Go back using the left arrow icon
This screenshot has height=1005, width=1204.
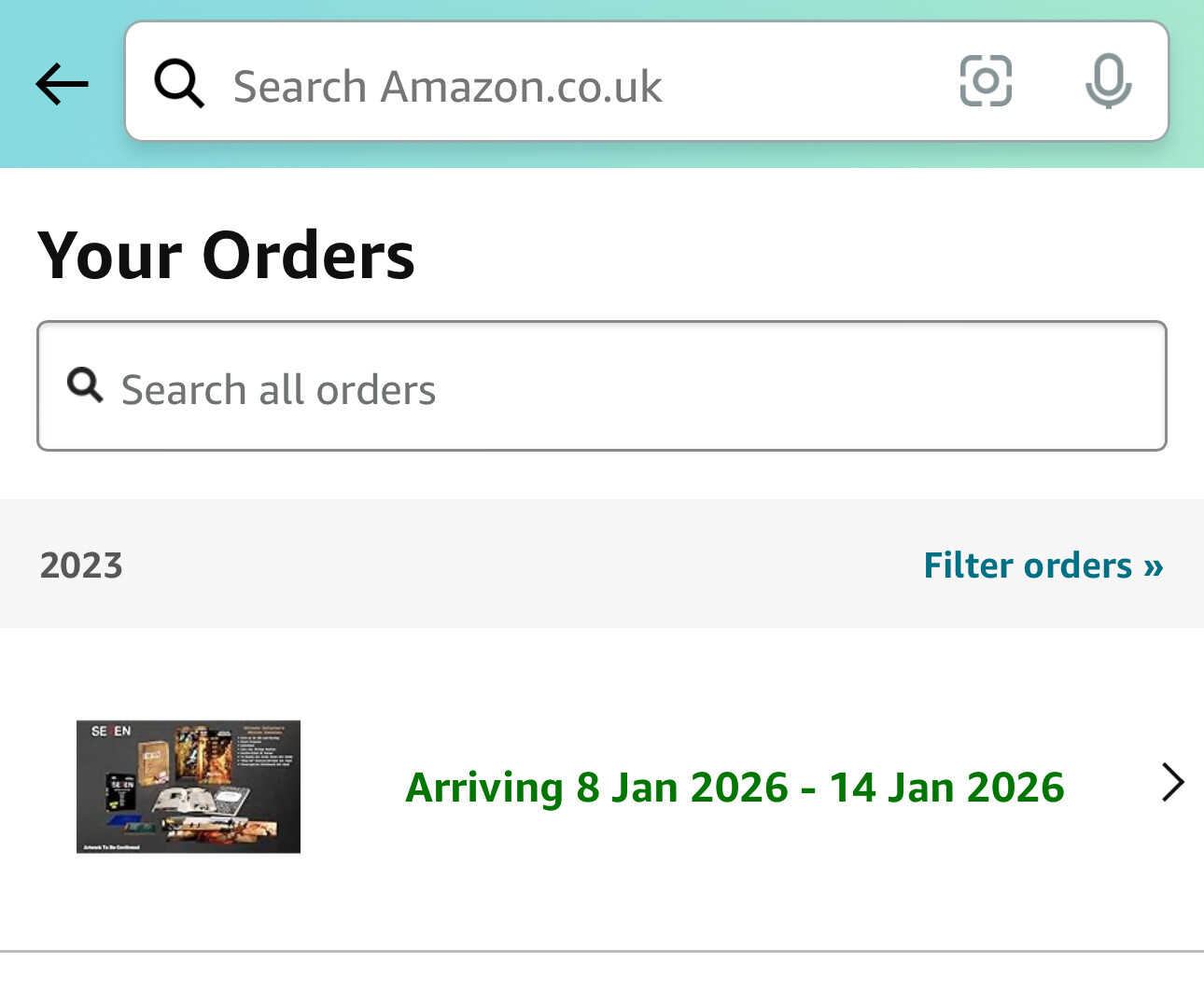(x=62, y=84)
